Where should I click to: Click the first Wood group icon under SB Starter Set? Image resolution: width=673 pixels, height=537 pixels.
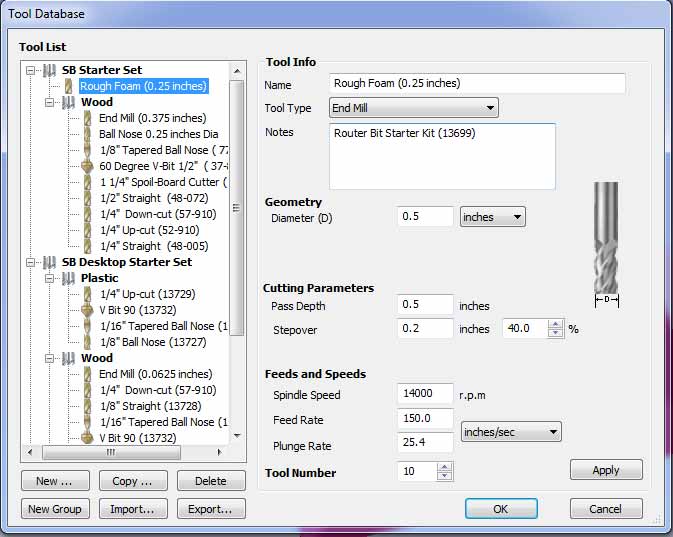[x=68, y=102]
